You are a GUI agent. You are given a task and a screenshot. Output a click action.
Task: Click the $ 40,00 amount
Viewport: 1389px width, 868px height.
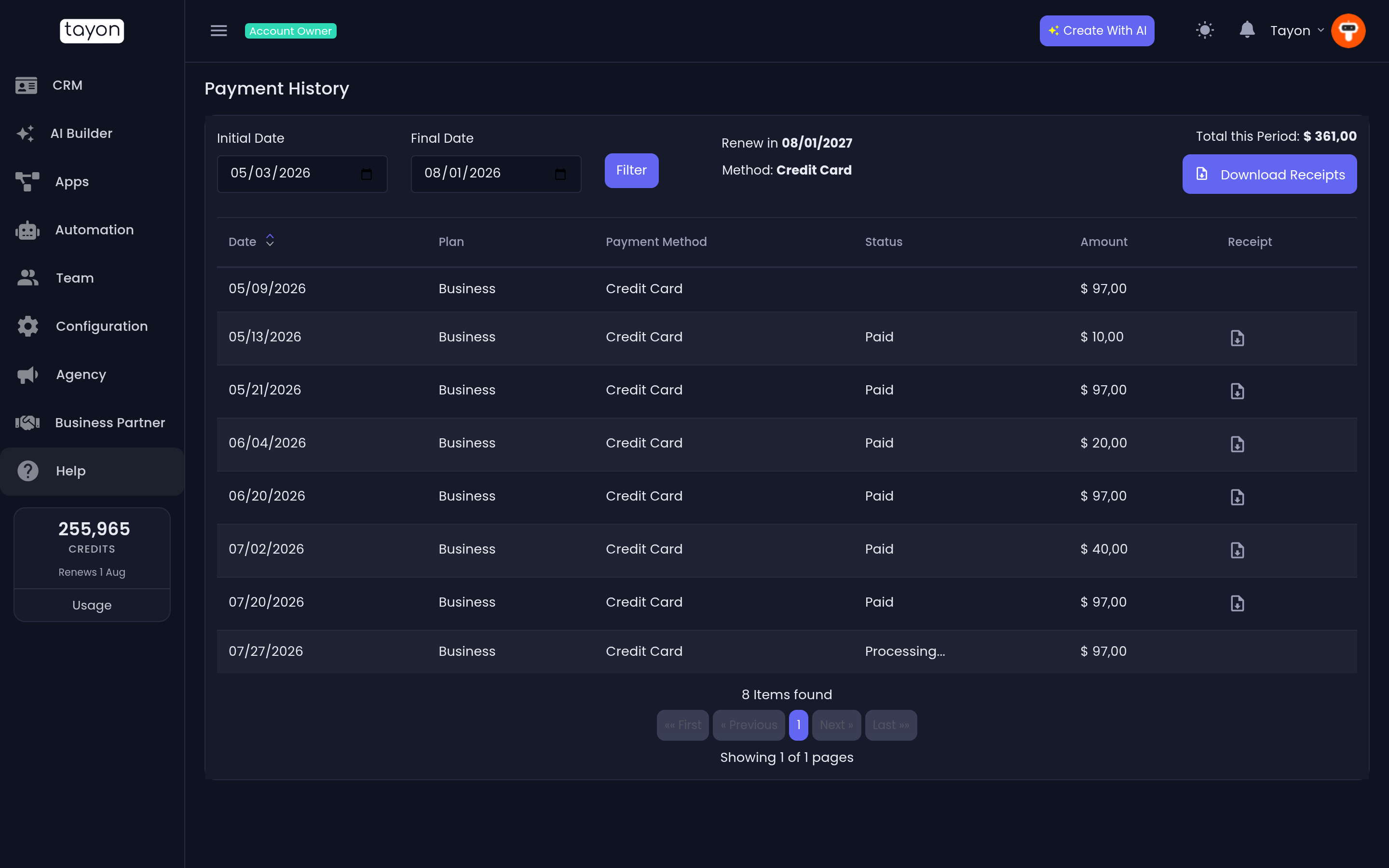(1104, 549)
